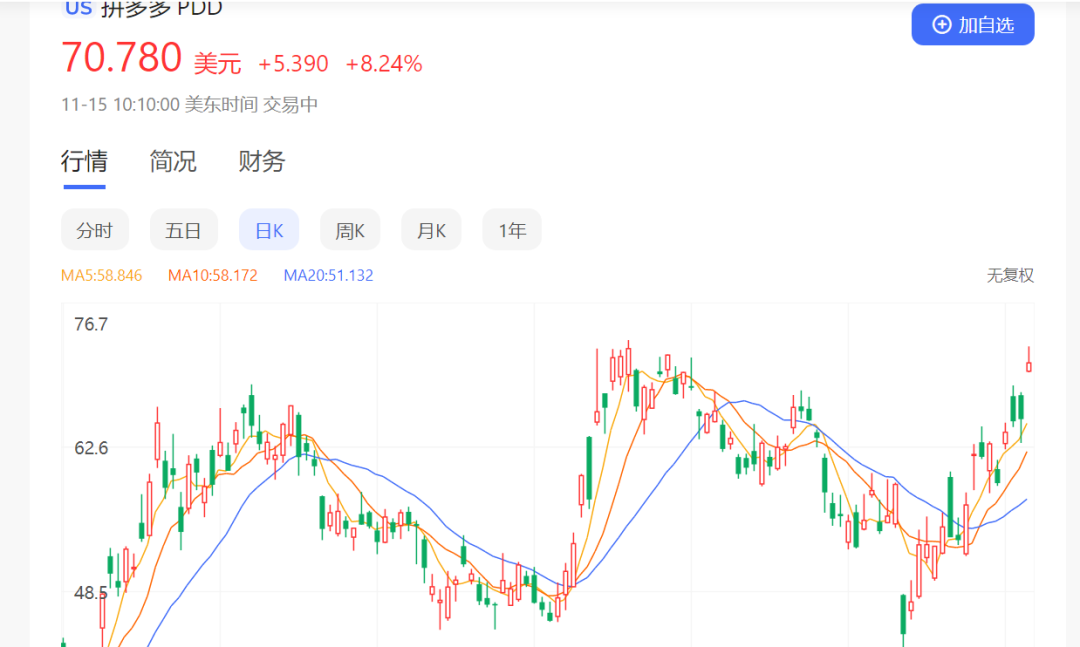Open the 财务 tab
Image resolution: width=1080 pixels, height=647 pixels.
click(x=262, y=161)
